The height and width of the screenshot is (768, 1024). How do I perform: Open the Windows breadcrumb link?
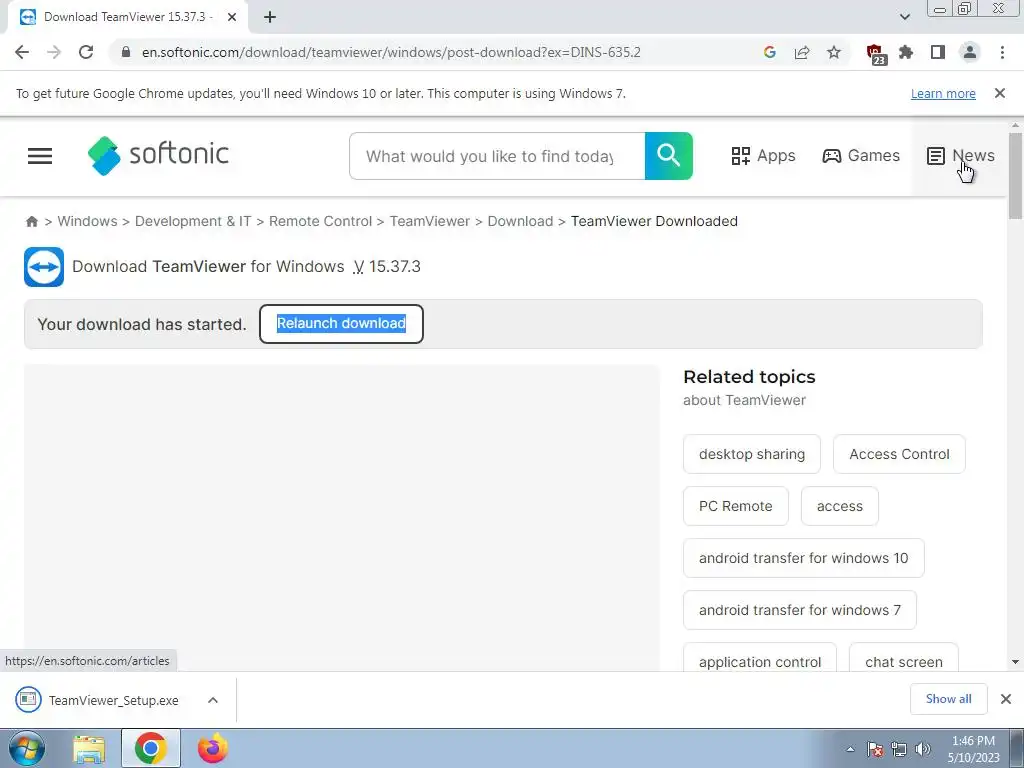point(88,221)
